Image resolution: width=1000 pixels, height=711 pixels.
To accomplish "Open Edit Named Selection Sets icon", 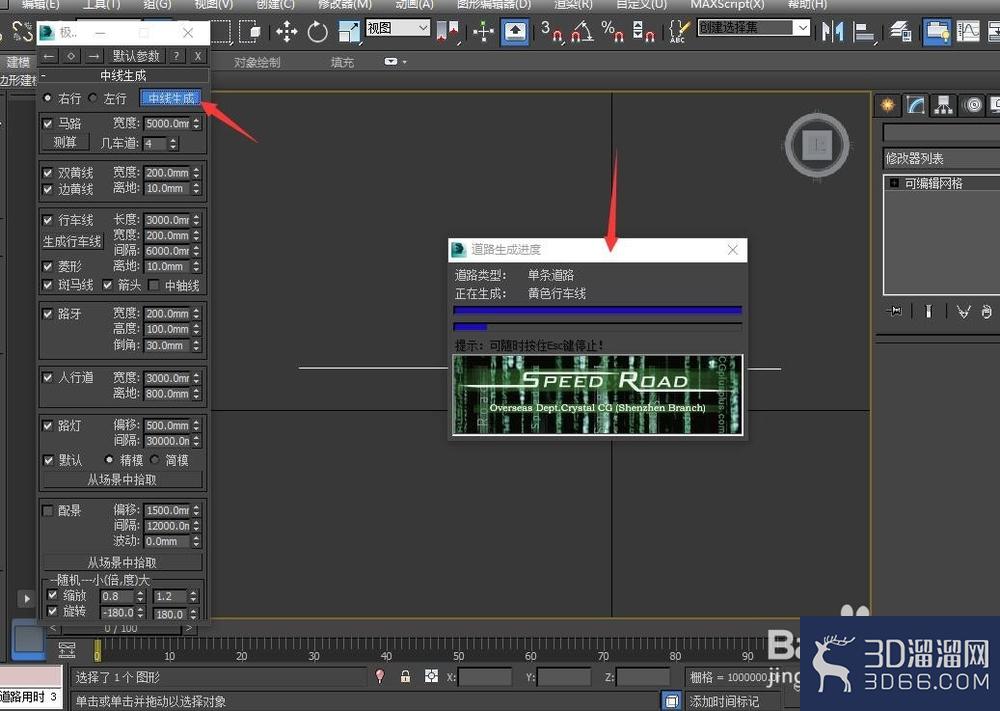I will point(679,31).
